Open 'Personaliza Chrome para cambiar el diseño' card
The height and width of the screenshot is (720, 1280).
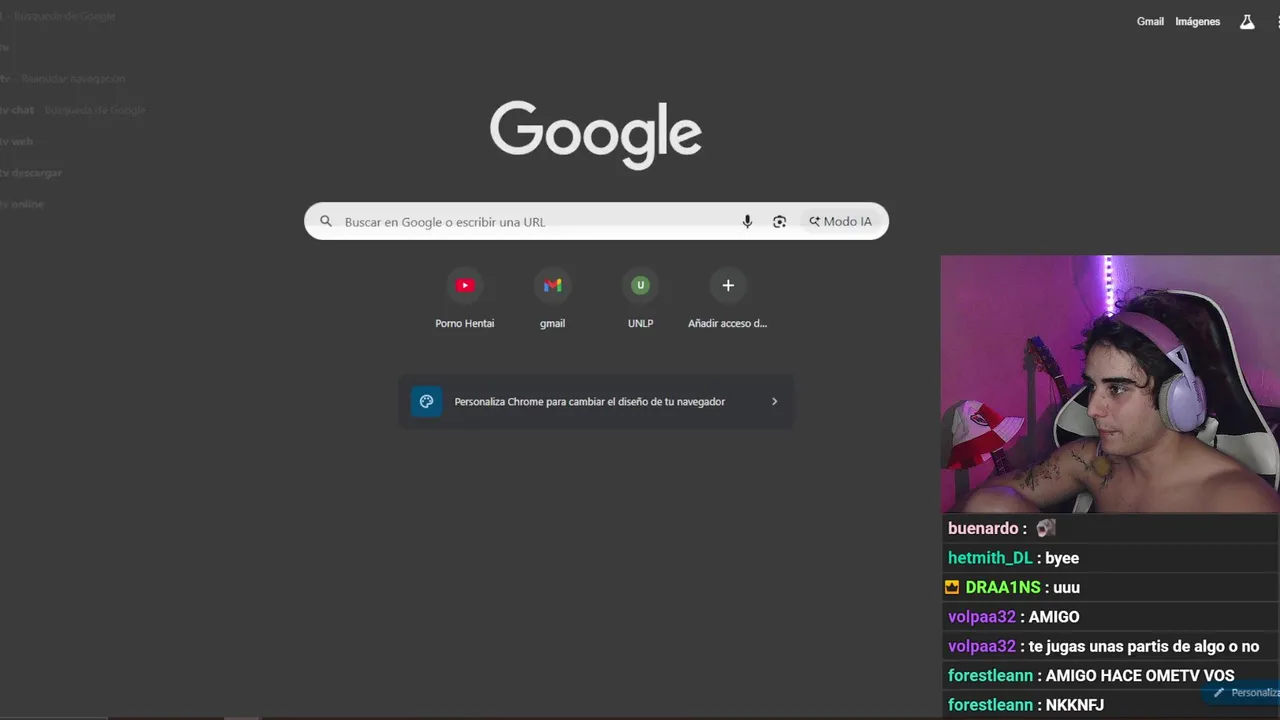pyautogui.click(x=596, y=402)
